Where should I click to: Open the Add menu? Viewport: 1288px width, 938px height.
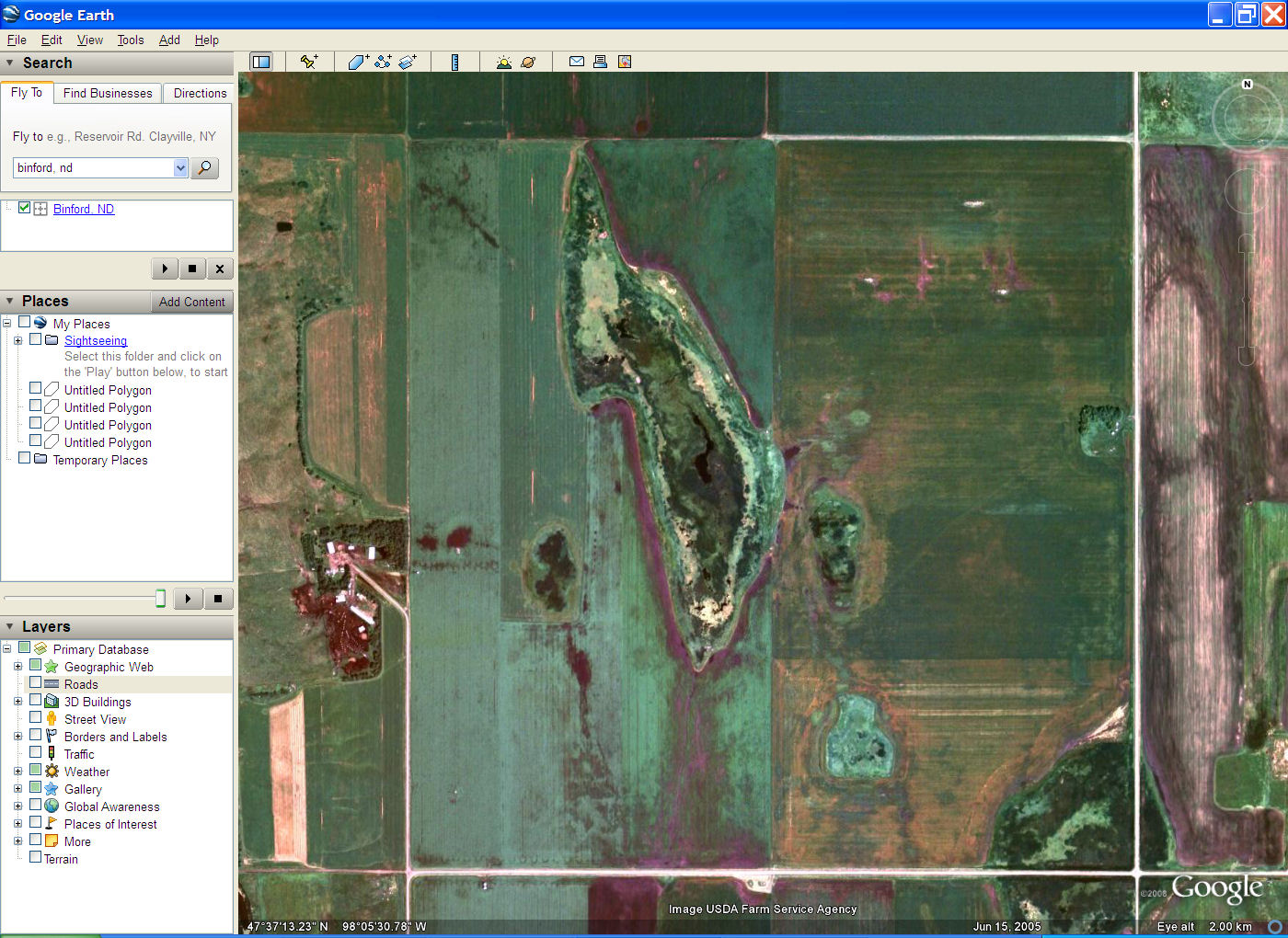pos(169,40)
